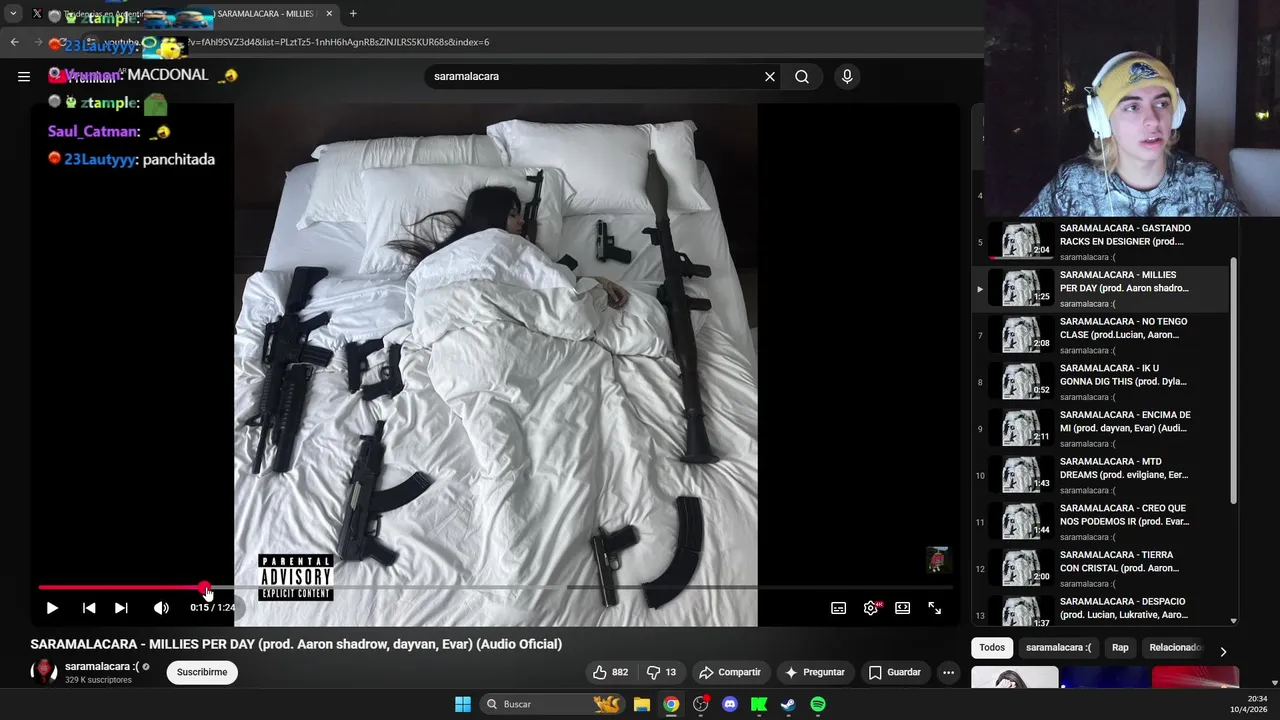Viewport: 1280px width, 720px height.
Task: Play CREO QUE NOS PODEMOS IR track
Action: click(1100, 522)
